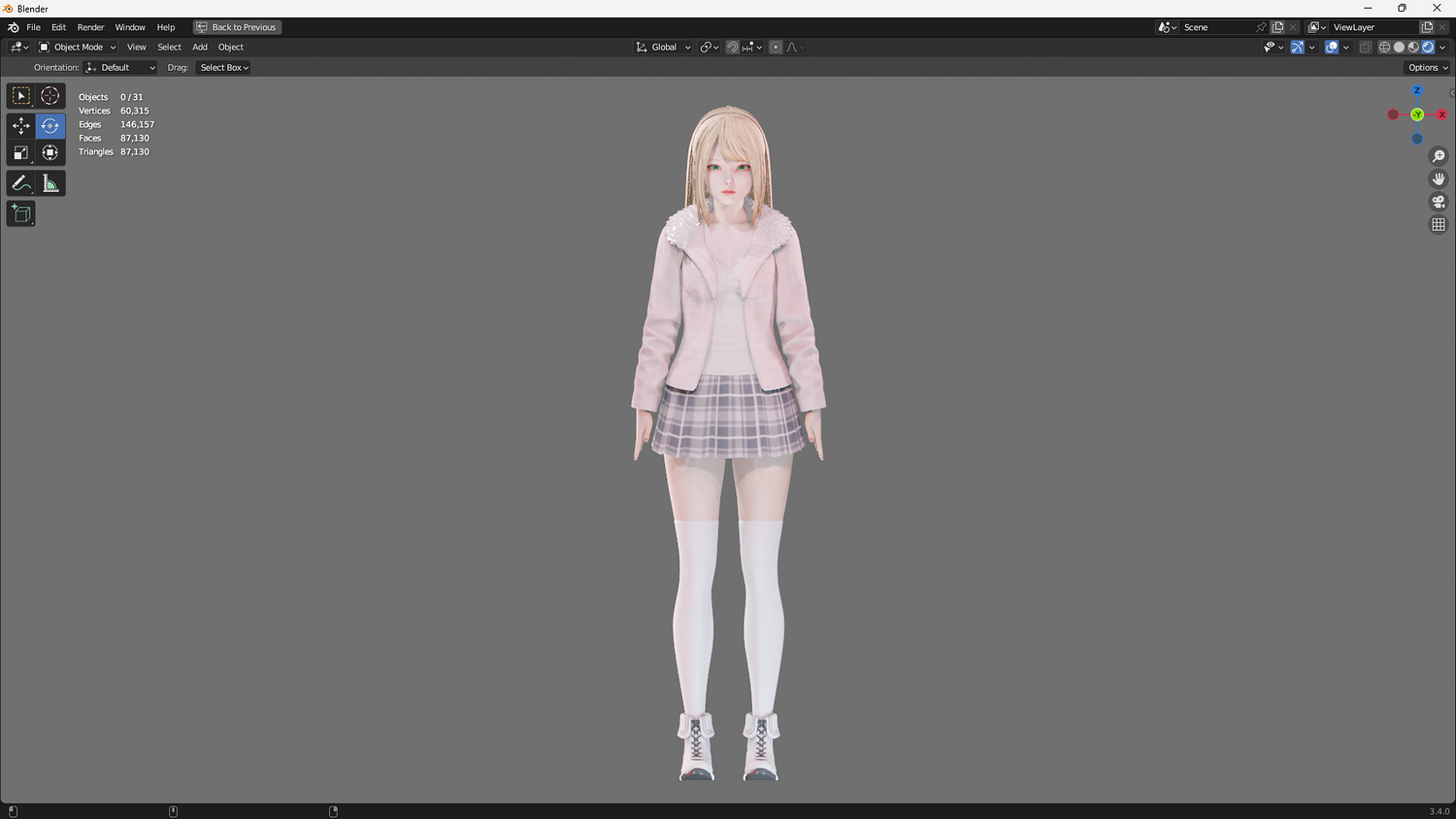
Task: Open the snapping options dropdown
Action: (752, 47)
